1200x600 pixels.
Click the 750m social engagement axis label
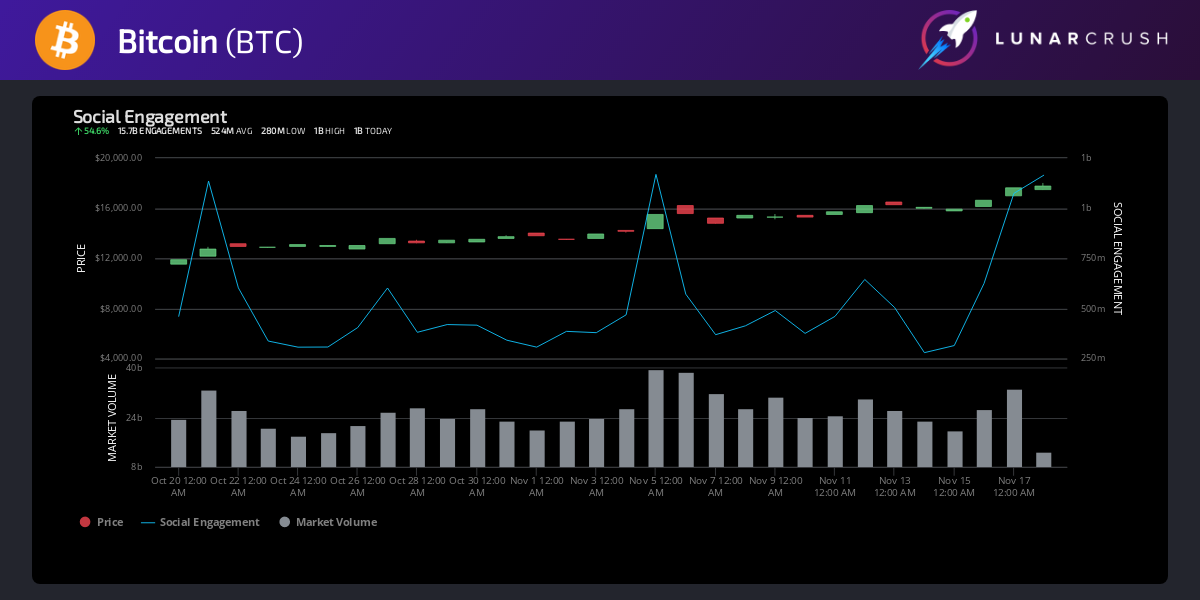[1093, 258]
